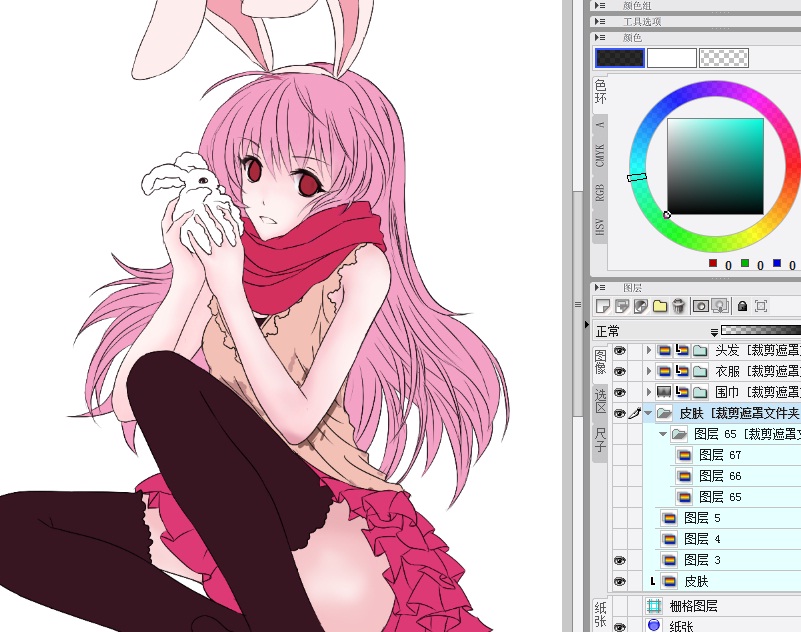Click inside the saturation-brightness color square
The image size is (801, 632).
tap(715, 167)
